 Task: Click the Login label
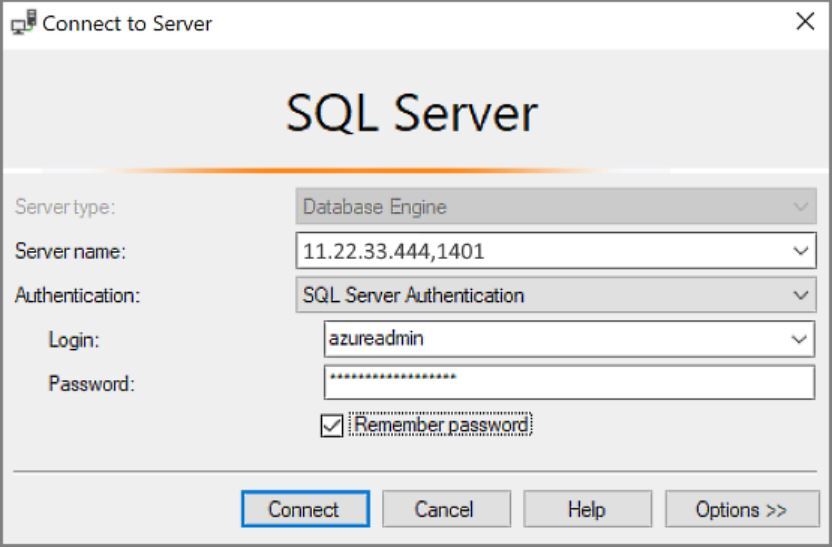tap(74, 339)
